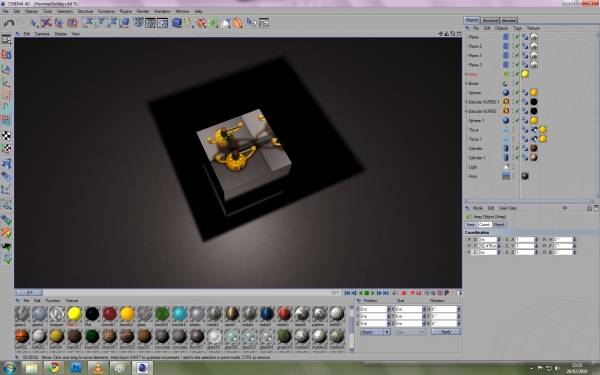Viewport: 600px width, 375px height.
Task: Open the Render Settings icon
Action: pyautogui.click(x=163, y=23)
